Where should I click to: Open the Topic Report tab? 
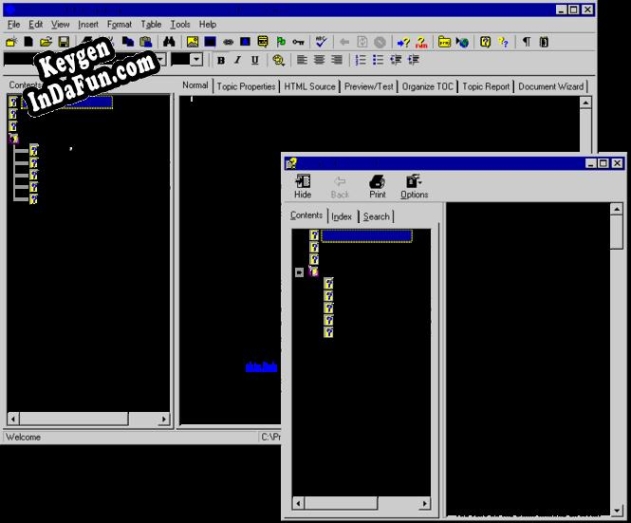(x=485, y=86)
